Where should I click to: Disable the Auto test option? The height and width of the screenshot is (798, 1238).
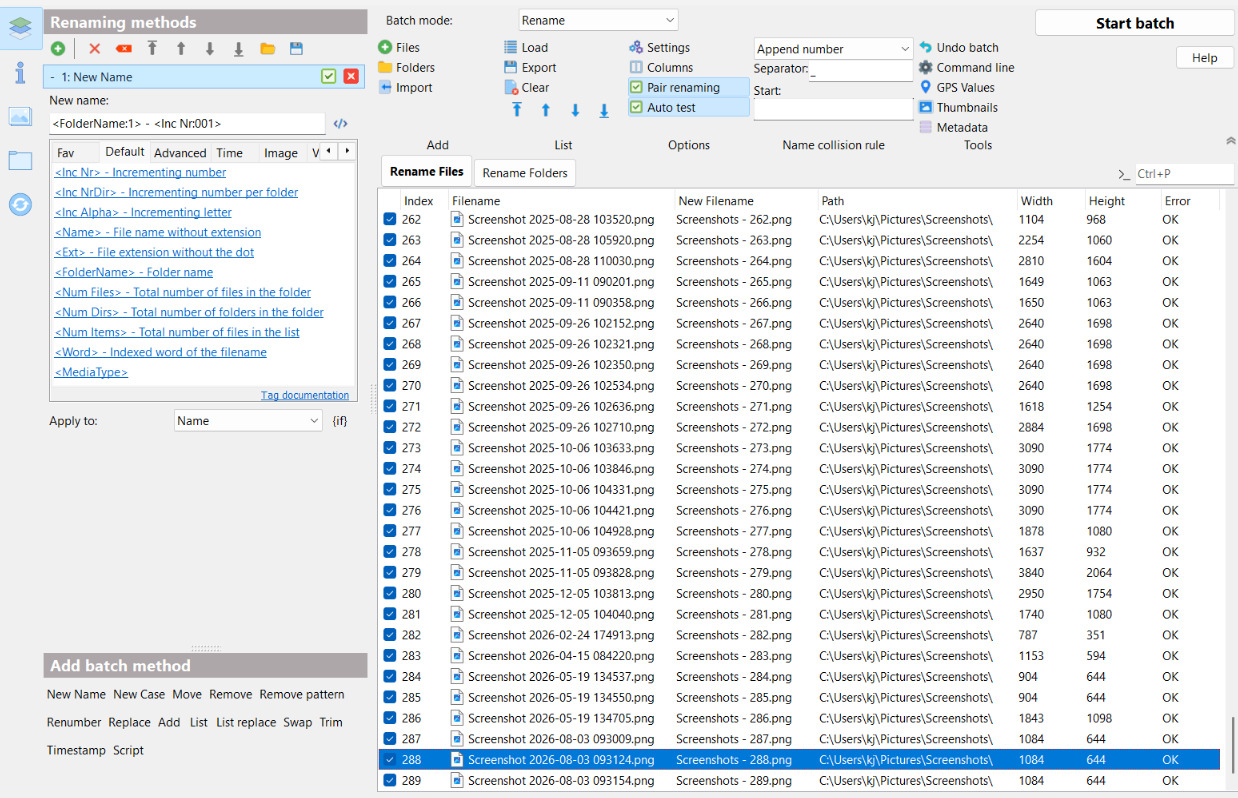coord(636,107)
